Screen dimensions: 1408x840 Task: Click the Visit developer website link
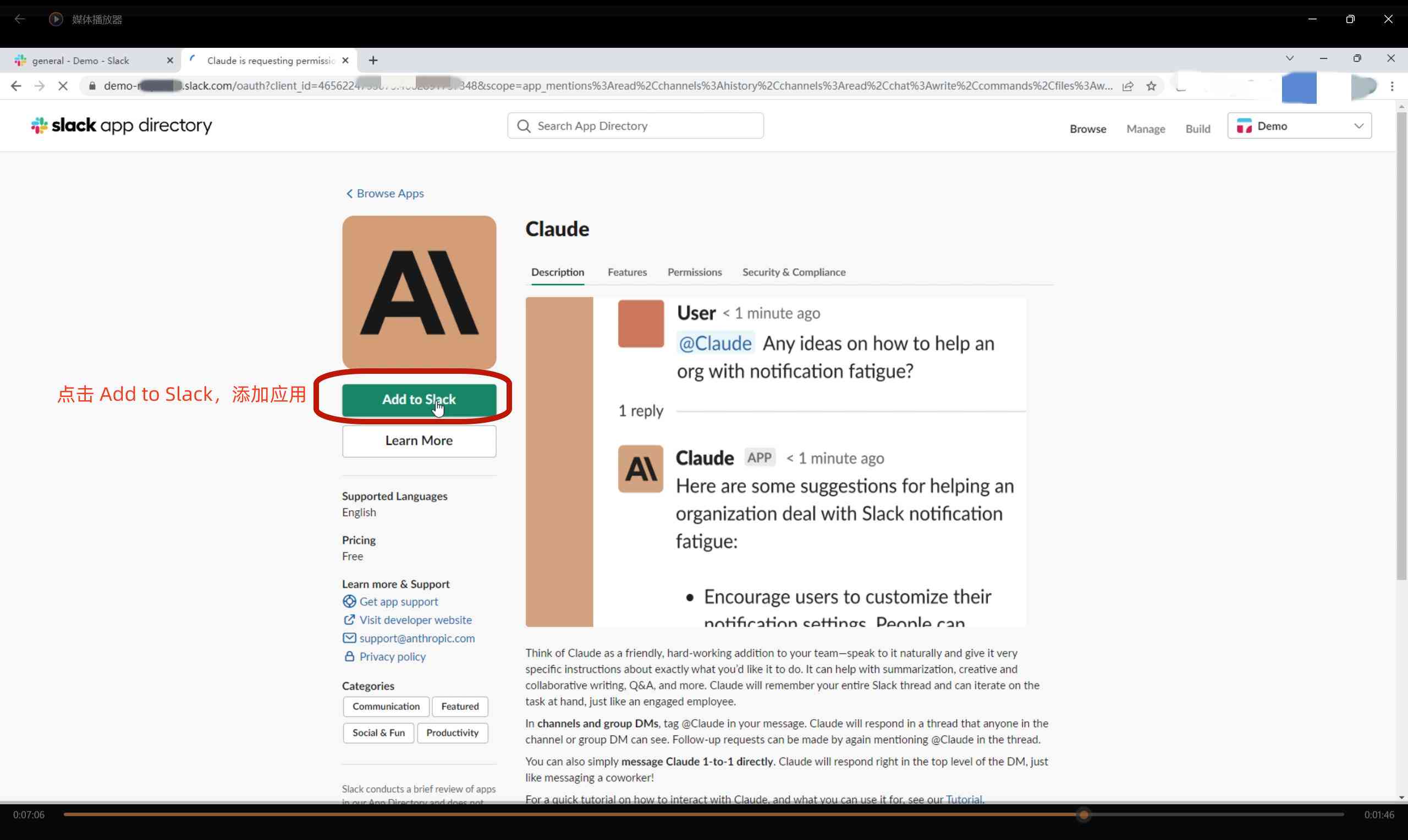coord(416,619)
